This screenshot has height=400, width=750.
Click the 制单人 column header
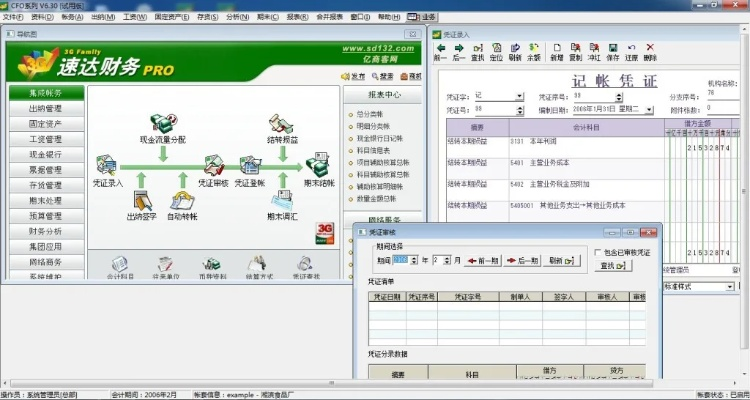[x=520, y=297]
